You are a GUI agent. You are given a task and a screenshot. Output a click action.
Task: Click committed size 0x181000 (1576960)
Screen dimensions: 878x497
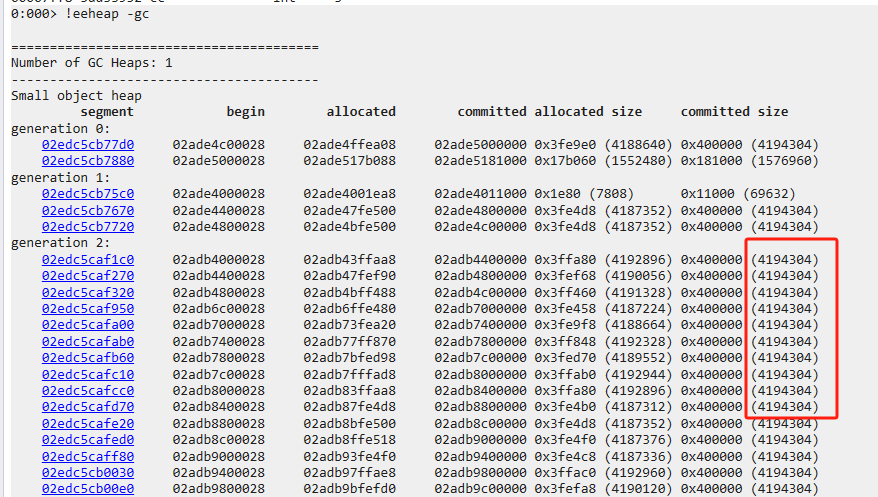750,161
